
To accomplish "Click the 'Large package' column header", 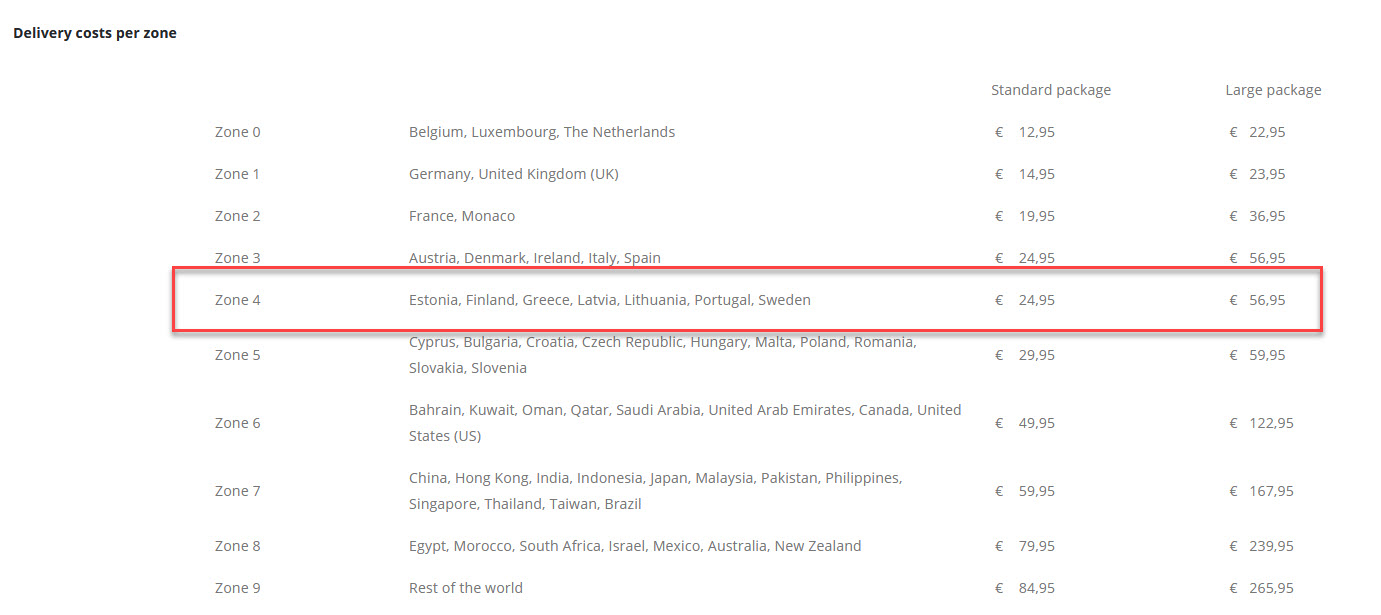I will pyautogui.click(x=1272, y=90).
